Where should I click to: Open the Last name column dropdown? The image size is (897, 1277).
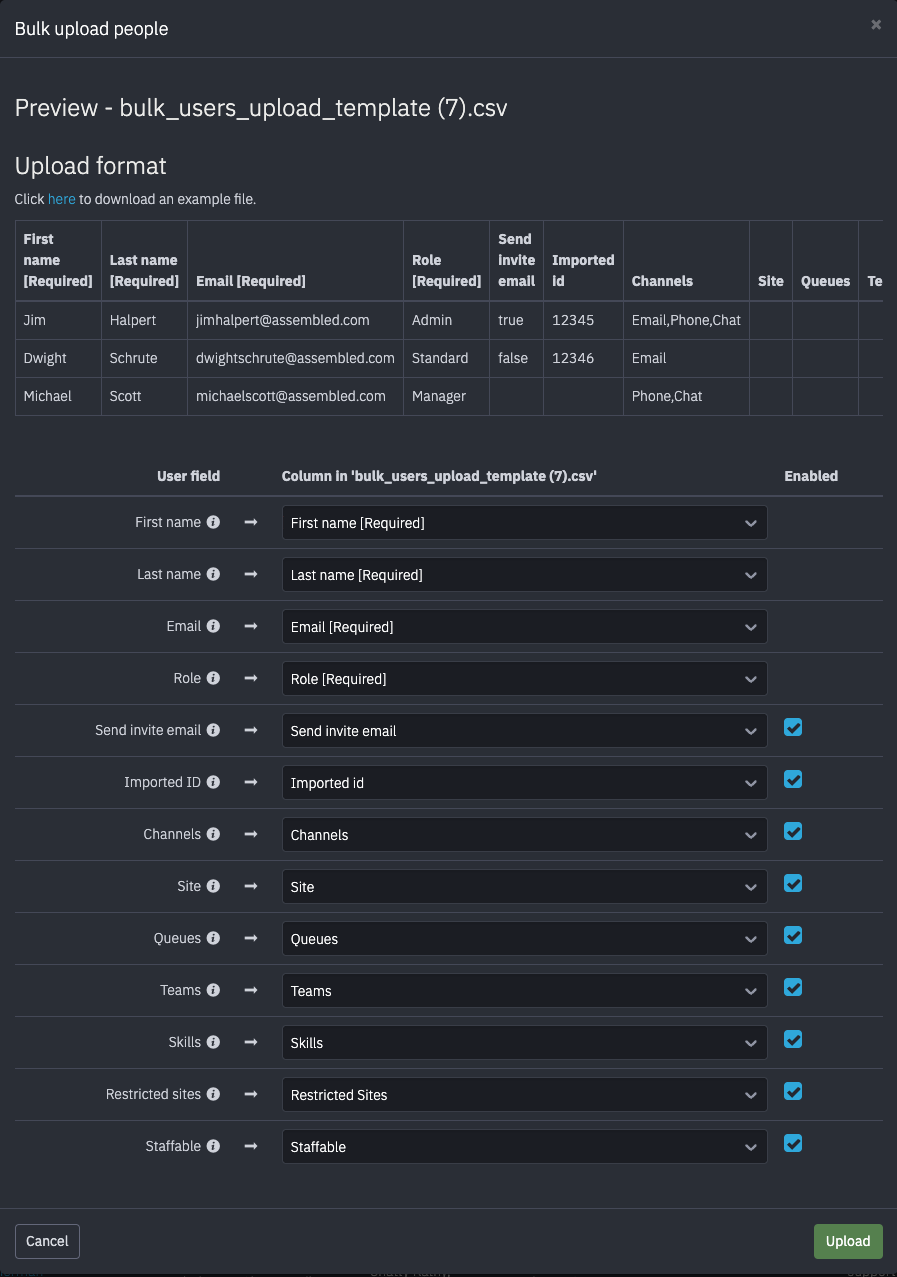click(525, 575)
